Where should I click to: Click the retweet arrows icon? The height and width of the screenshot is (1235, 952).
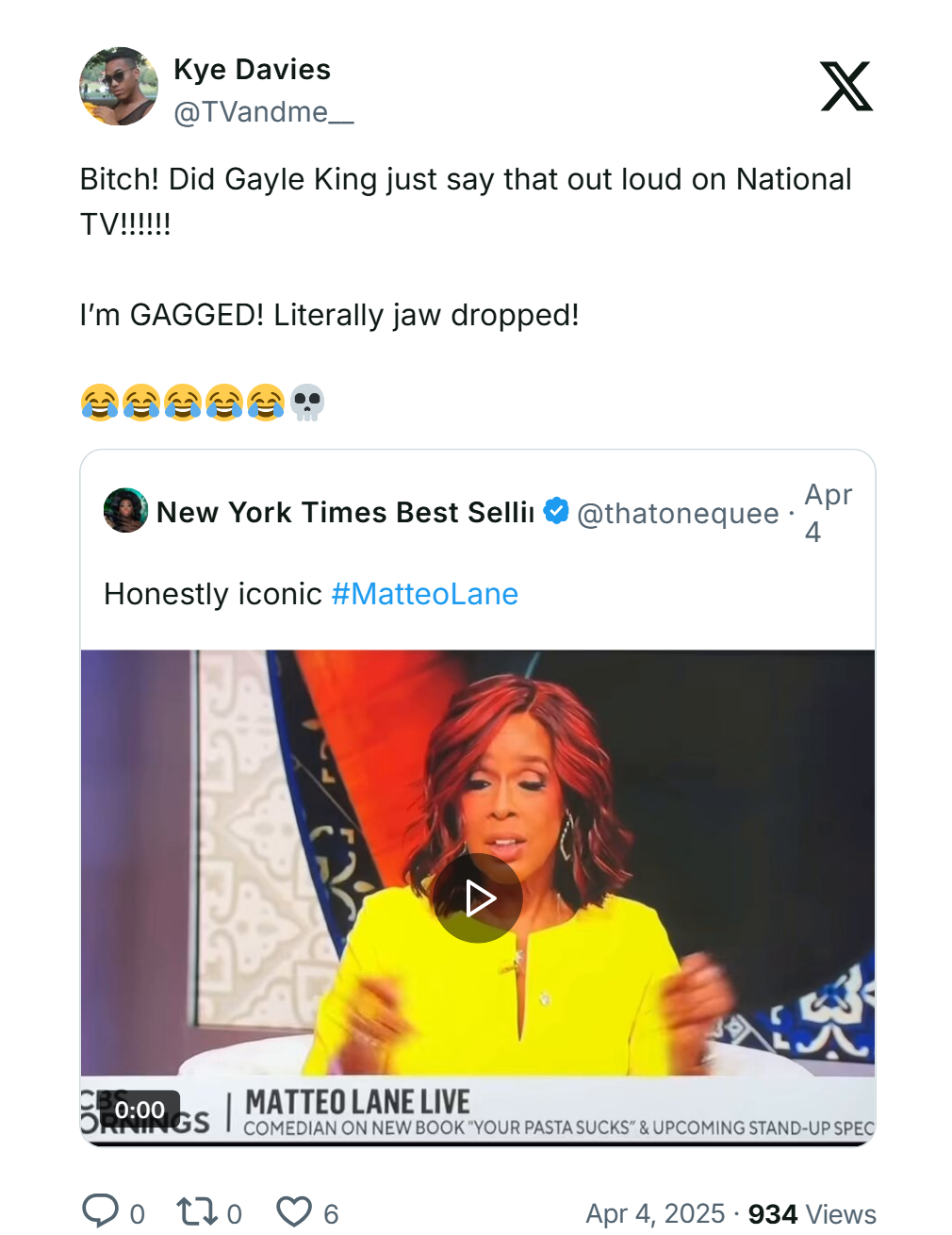tap(197, 1211)
